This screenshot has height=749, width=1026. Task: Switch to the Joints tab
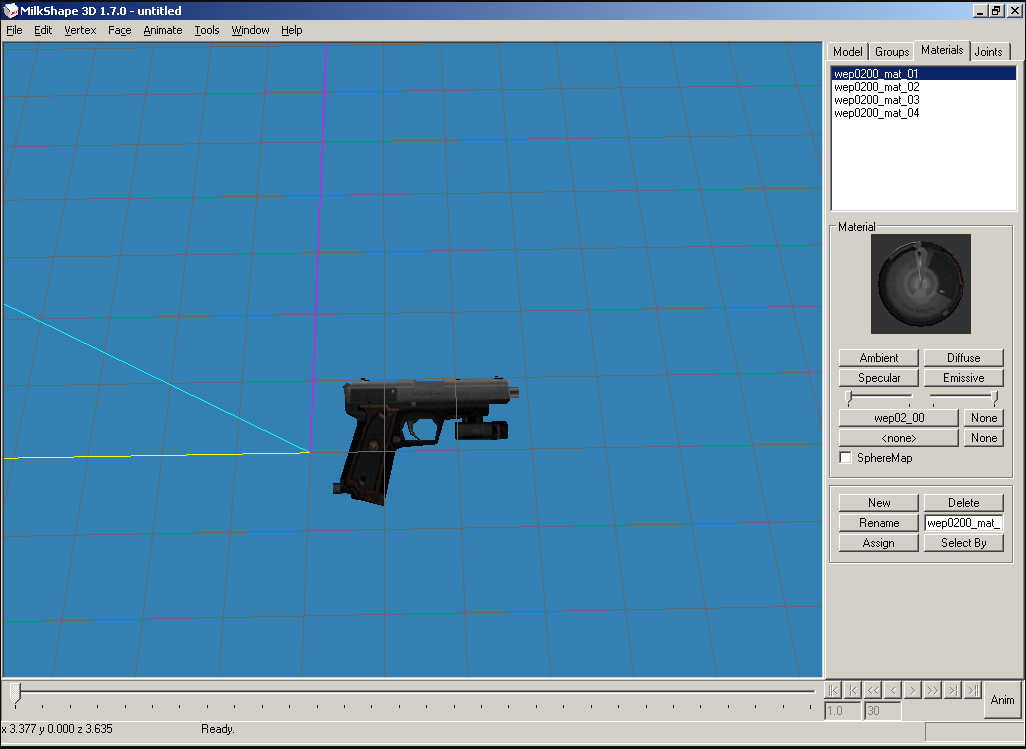point(988,52)
